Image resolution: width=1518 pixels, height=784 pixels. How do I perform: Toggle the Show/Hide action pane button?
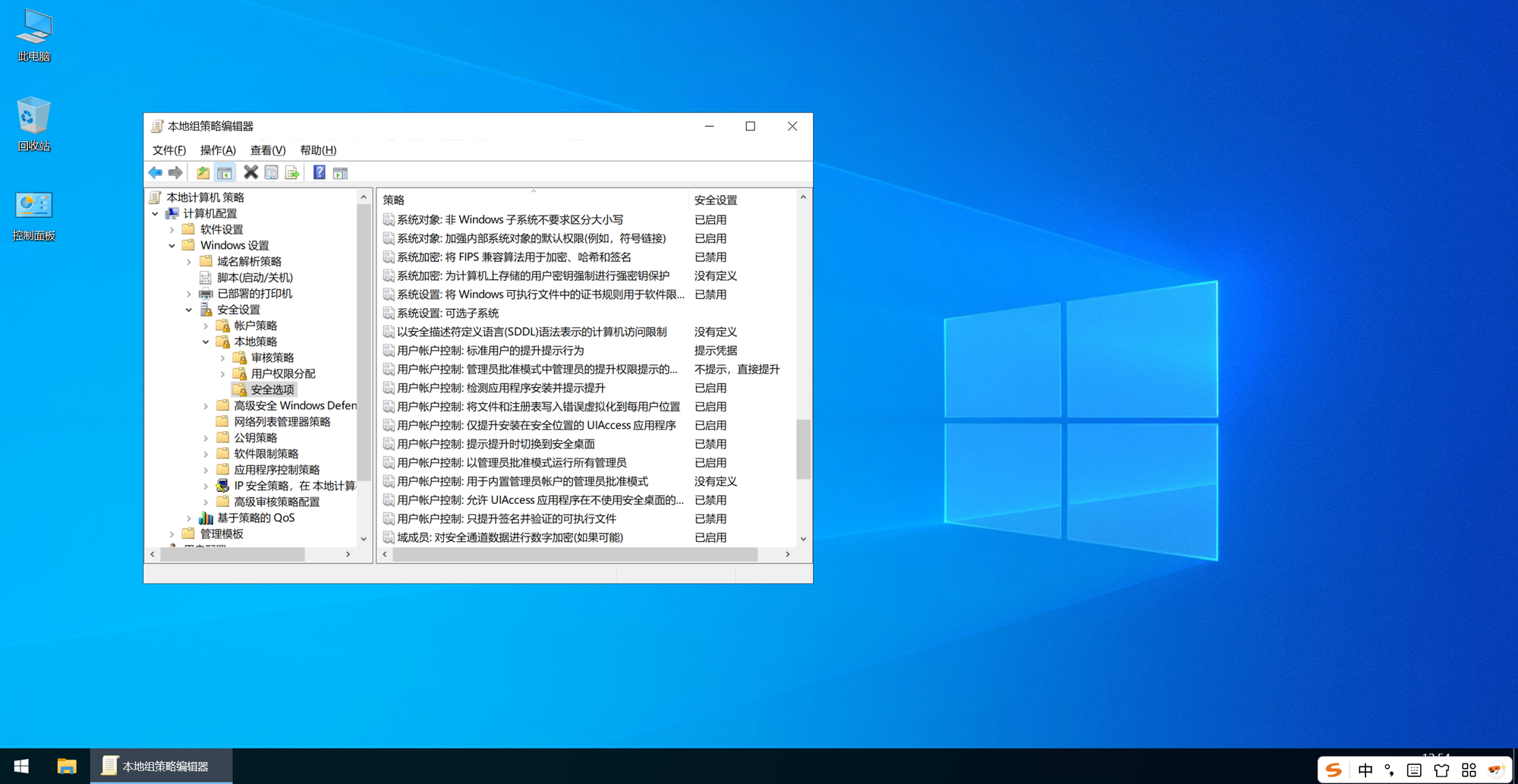pyautogui.click(x=341, y=173)
